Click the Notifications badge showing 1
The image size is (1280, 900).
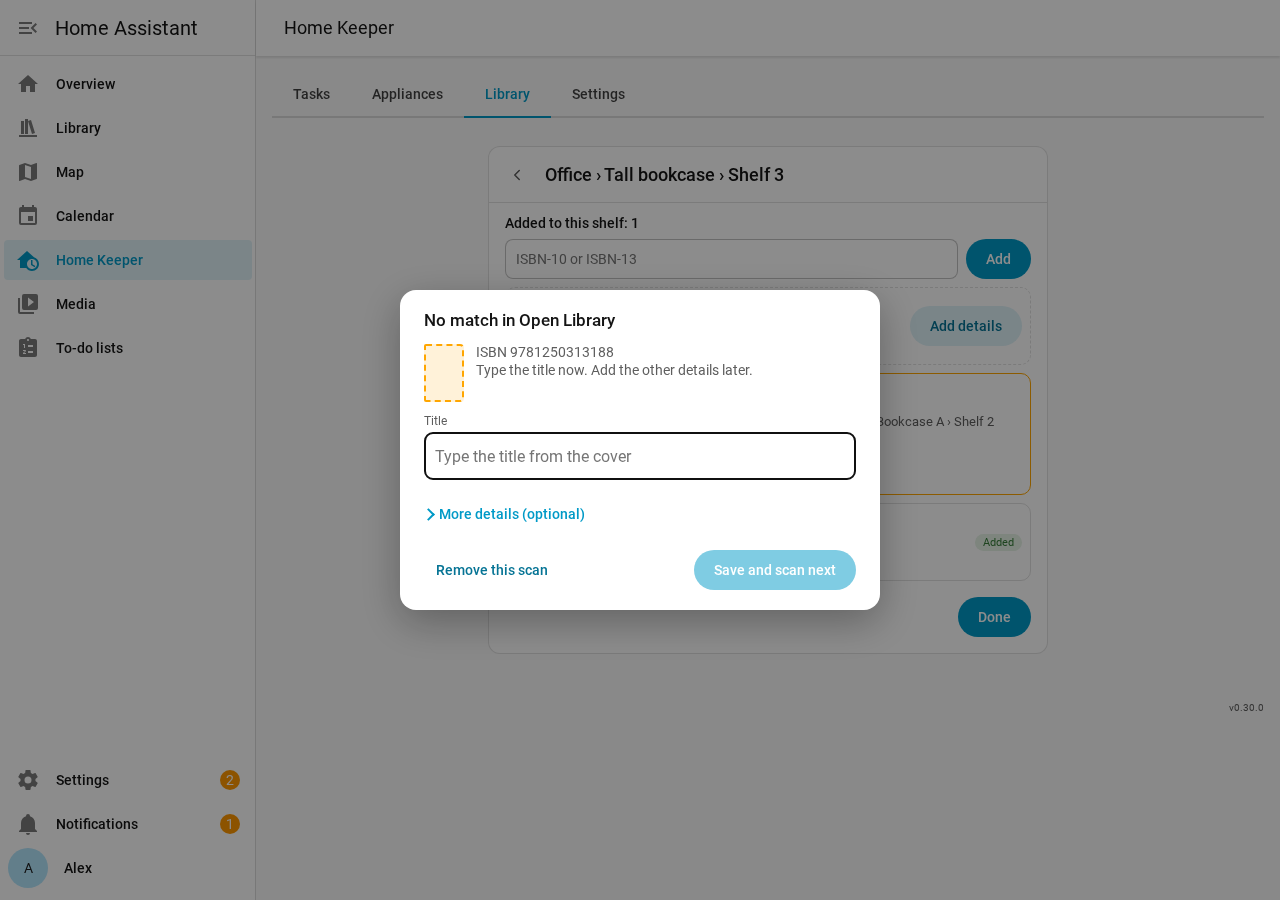pyautogui.click(x=230, y=824)
